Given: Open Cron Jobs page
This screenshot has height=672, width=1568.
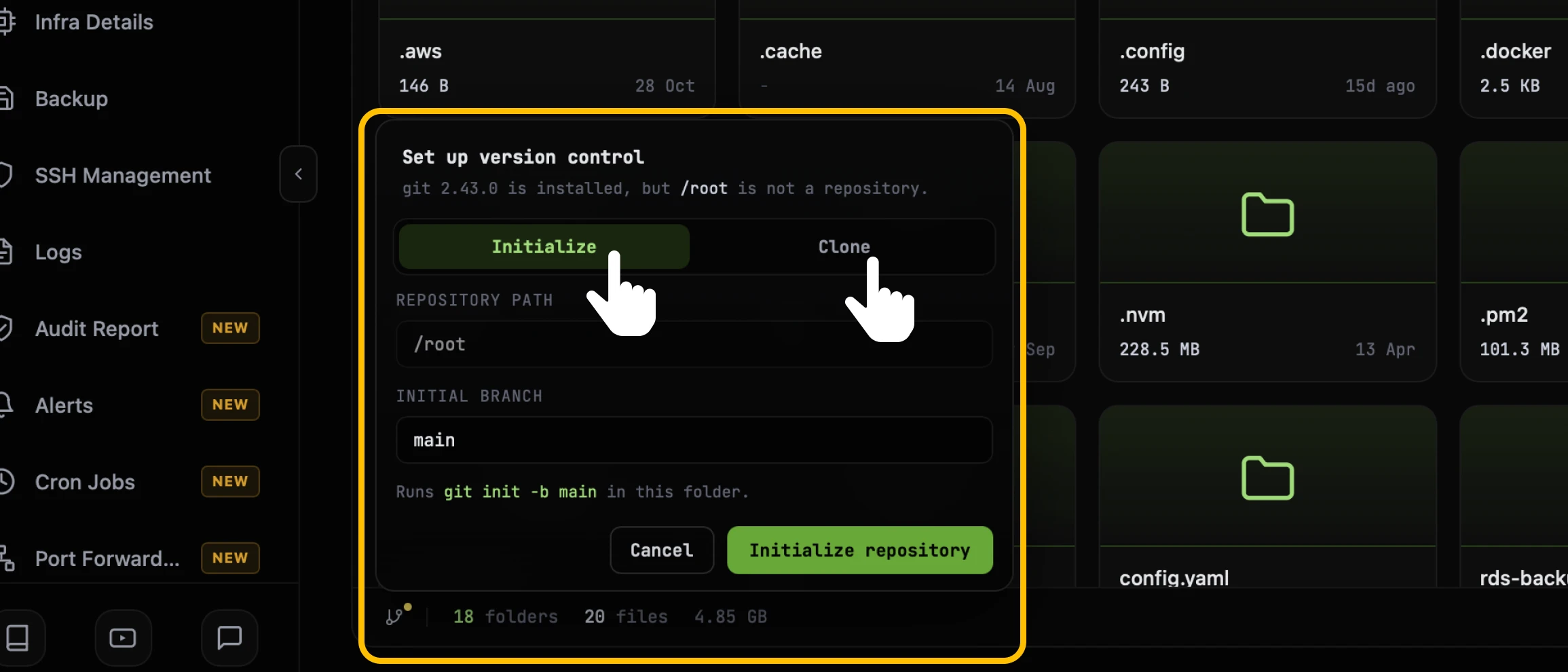Looking at the screenshot, I should [x=85, y=483].
